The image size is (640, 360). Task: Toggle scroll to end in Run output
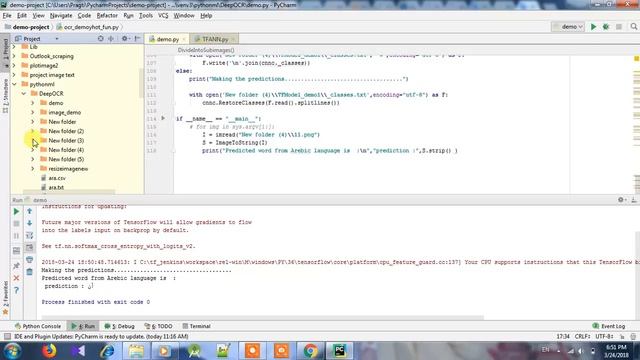[29, 247]
